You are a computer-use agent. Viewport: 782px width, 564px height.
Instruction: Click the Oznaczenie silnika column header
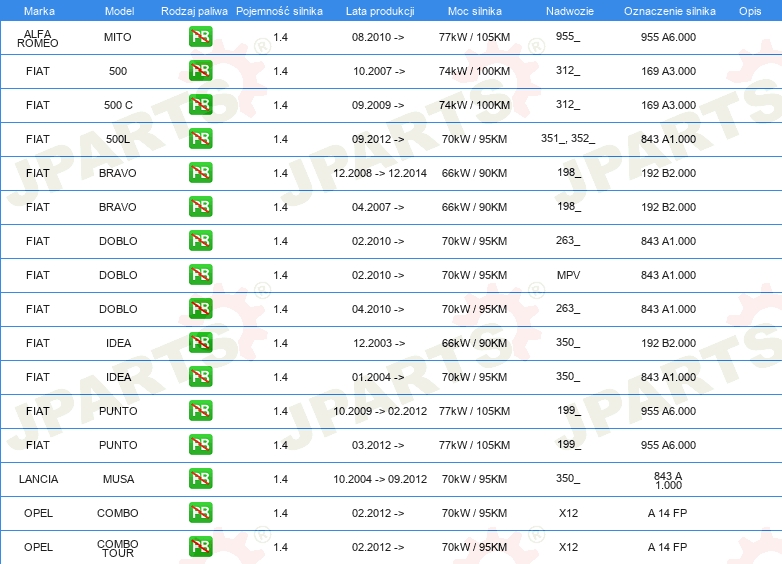pyautogui.click(x=669, y=11)
